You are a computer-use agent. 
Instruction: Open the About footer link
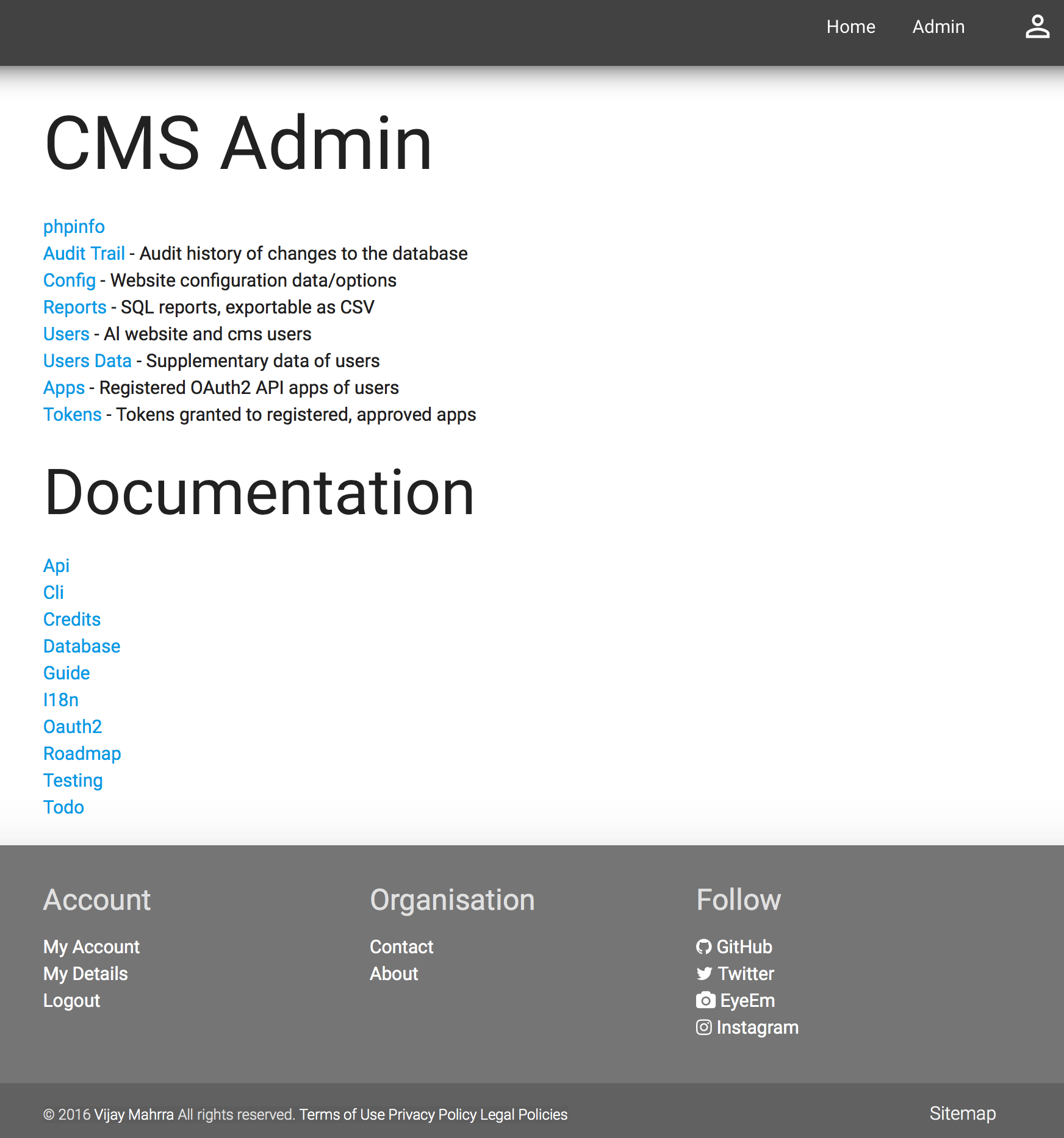(394, 973)
